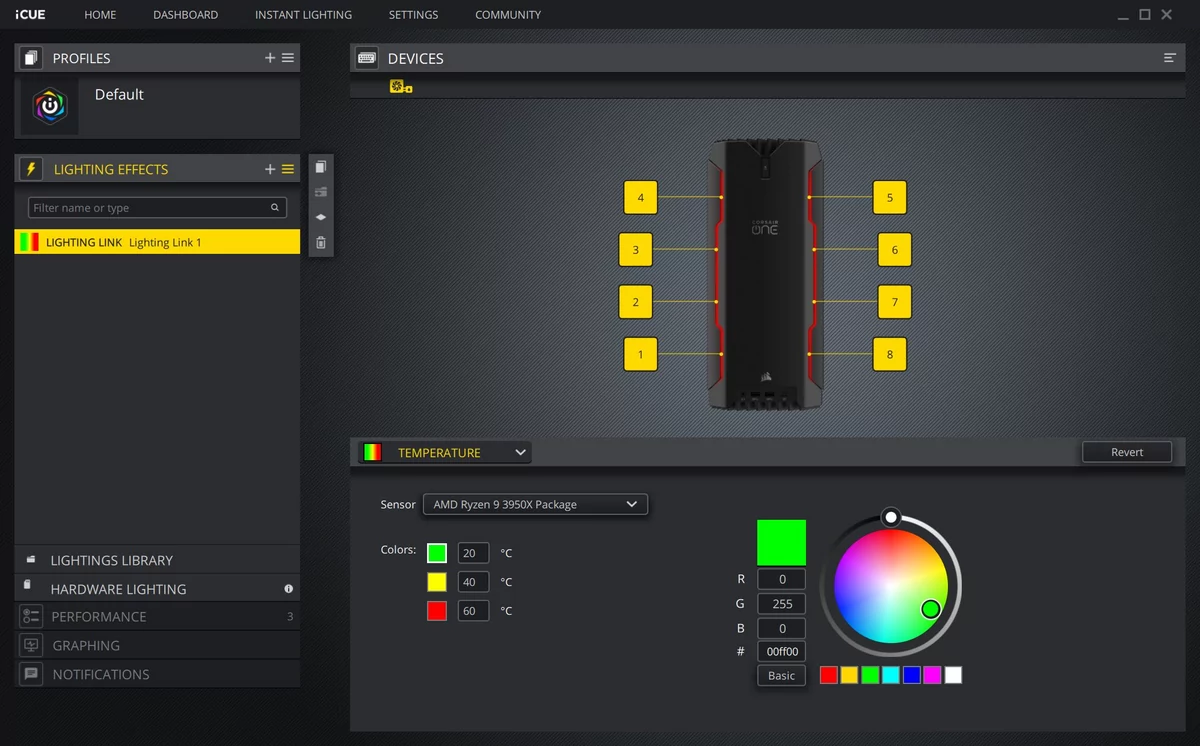Select LED zone 2 on the case
Viewport: 1200px width, 746px height.
[x=635, y=302]
